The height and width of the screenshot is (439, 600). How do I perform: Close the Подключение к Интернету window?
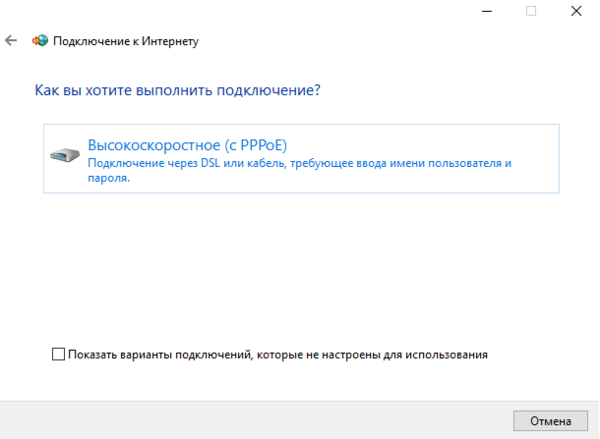pos(576,11)
